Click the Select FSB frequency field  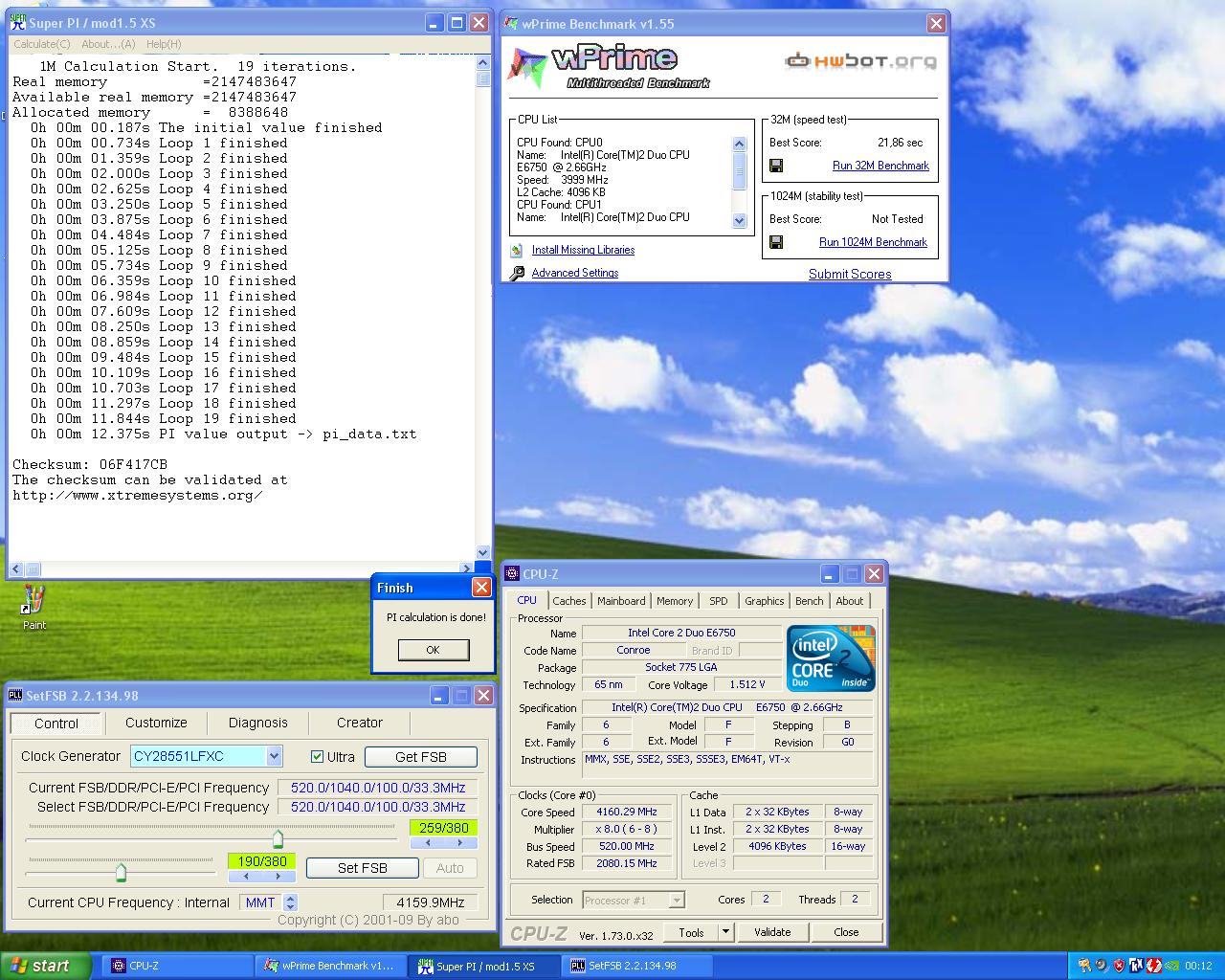pos(378,807)
